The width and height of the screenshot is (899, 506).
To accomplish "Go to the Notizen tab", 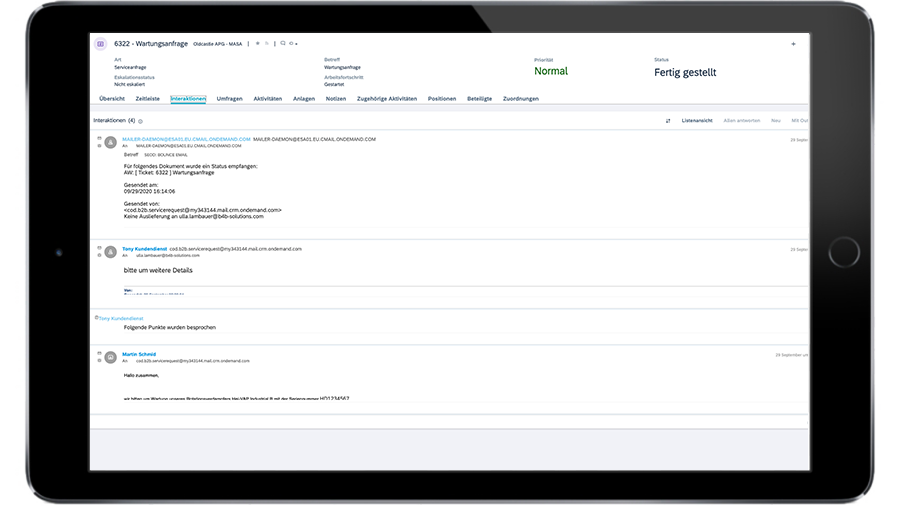I will (336, 99).
